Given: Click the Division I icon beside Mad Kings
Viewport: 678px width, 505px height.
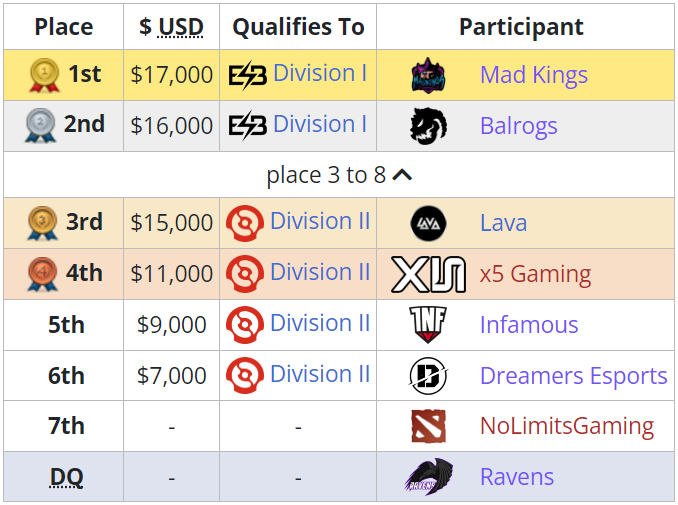Looking at the screenshot, I should point(247,75).
